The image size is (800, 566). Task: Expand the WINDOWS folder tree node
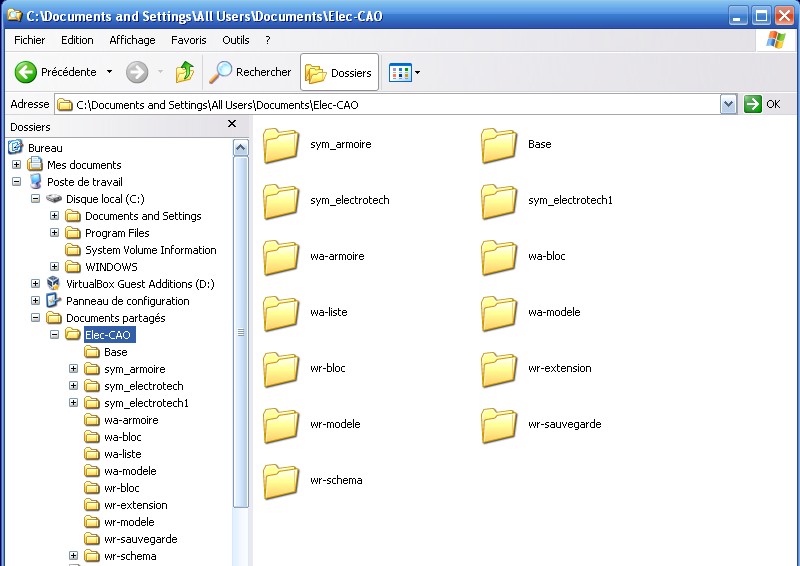click(x=54, y=267)
